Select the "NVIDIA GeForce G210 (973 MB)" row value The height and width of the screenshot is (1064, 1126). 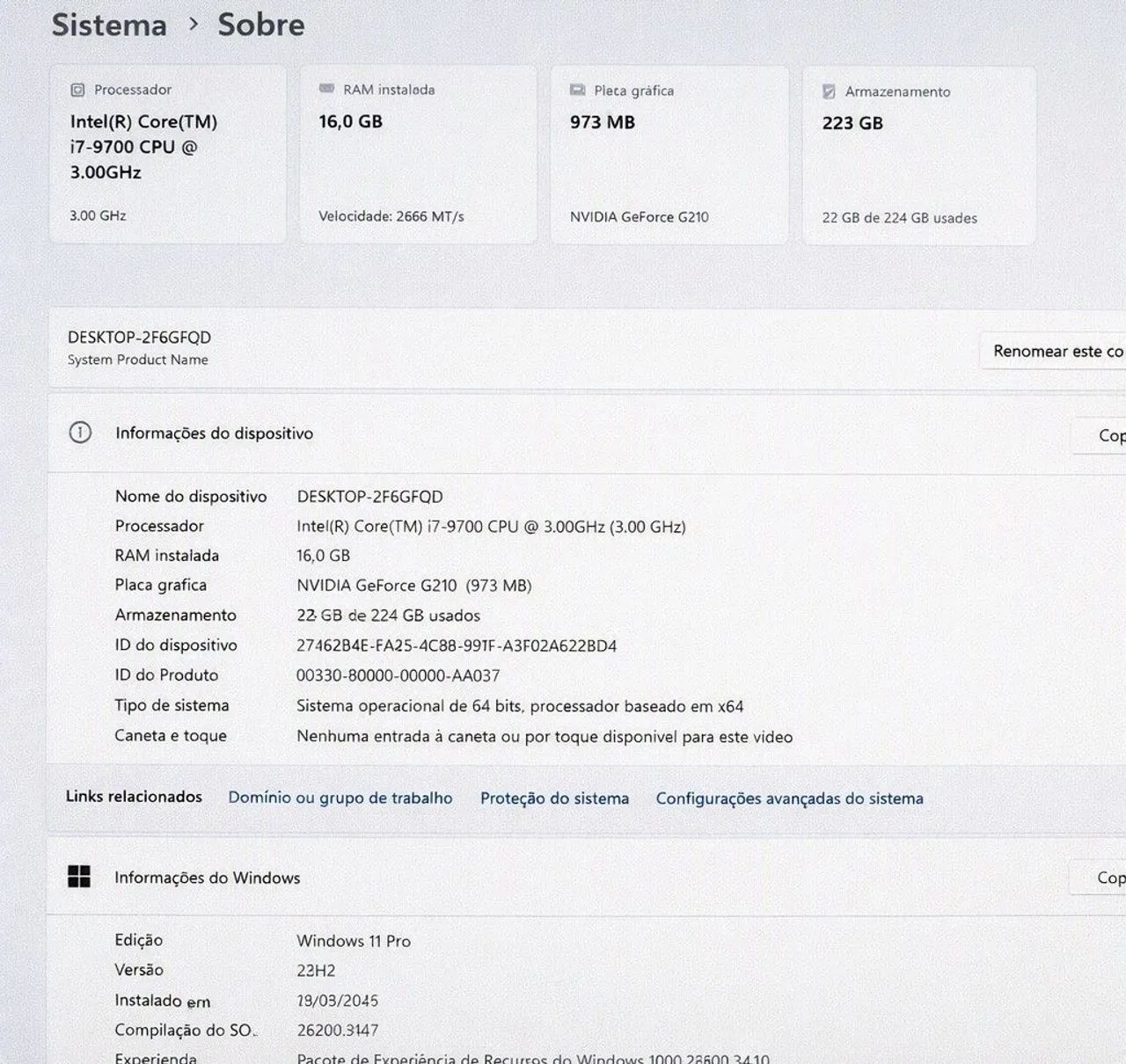point(413,586)
